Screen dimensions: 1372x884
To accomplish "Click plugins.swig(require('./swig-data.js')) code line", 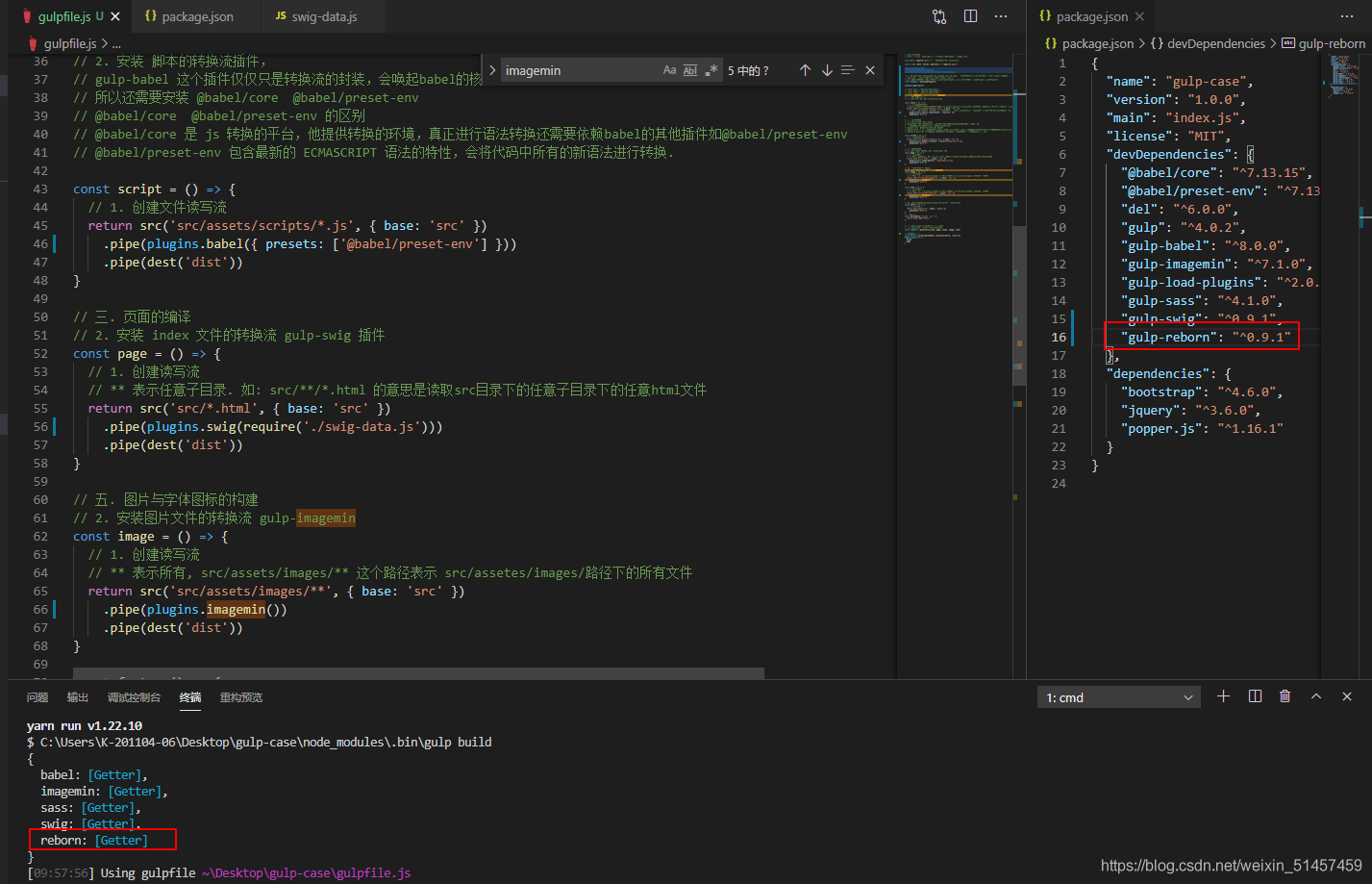I will [273, 426].
